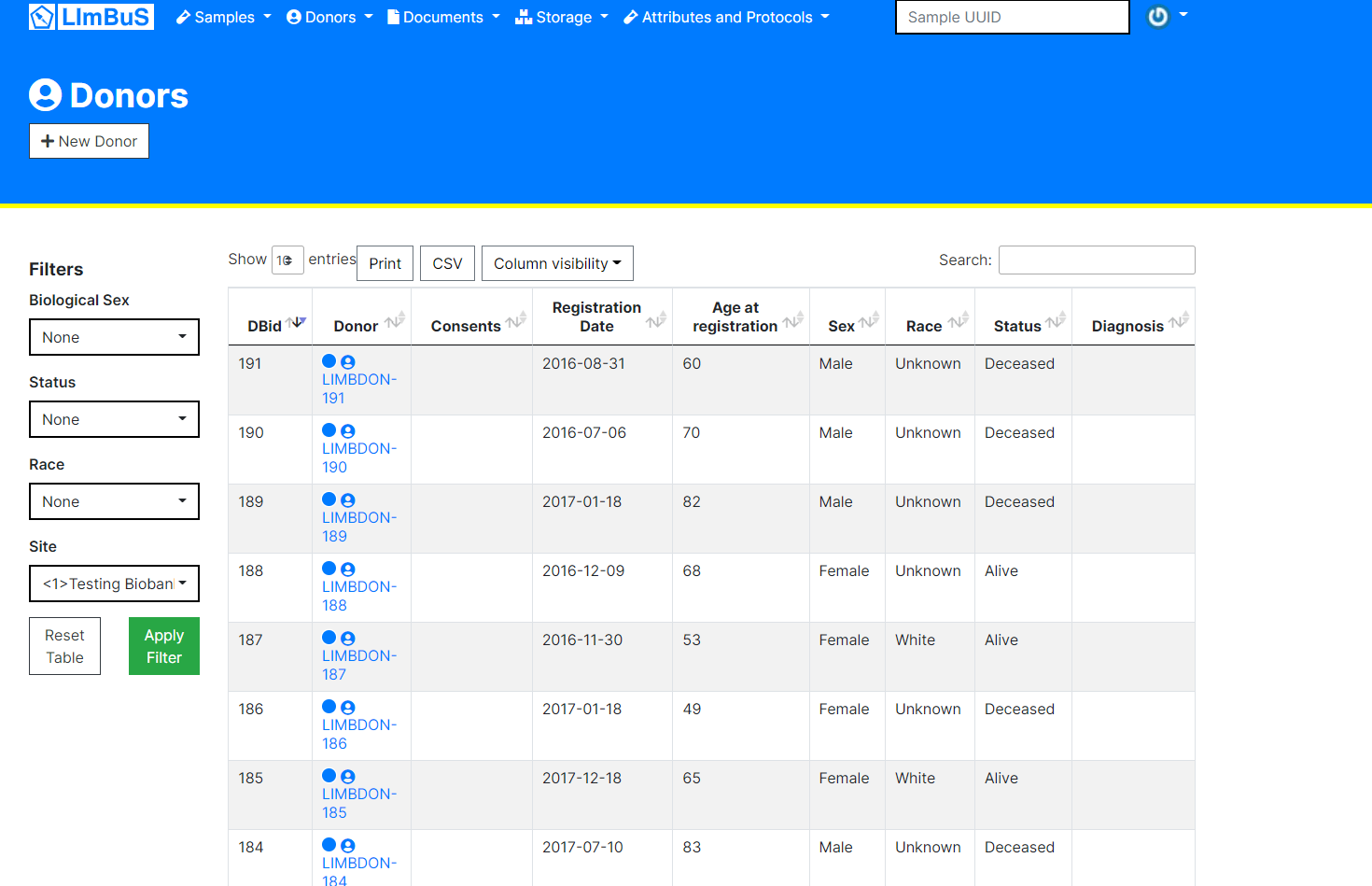Click the storage sitemap icon in navbar

[524, 17]
